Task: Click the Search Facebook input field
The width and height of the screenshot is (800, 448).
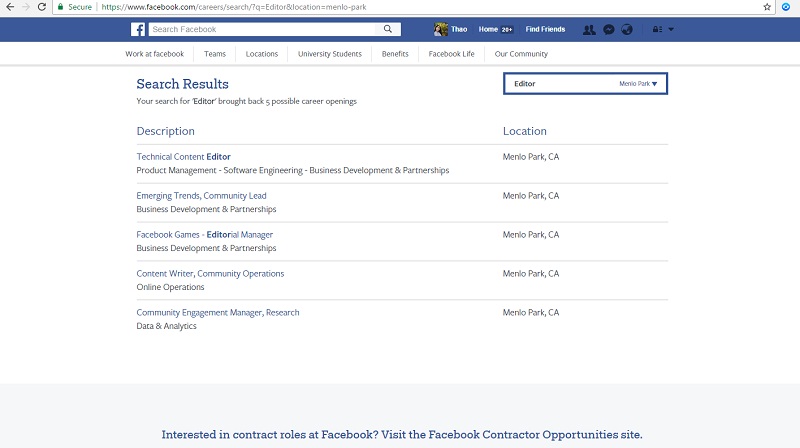Action: [262, 29]
